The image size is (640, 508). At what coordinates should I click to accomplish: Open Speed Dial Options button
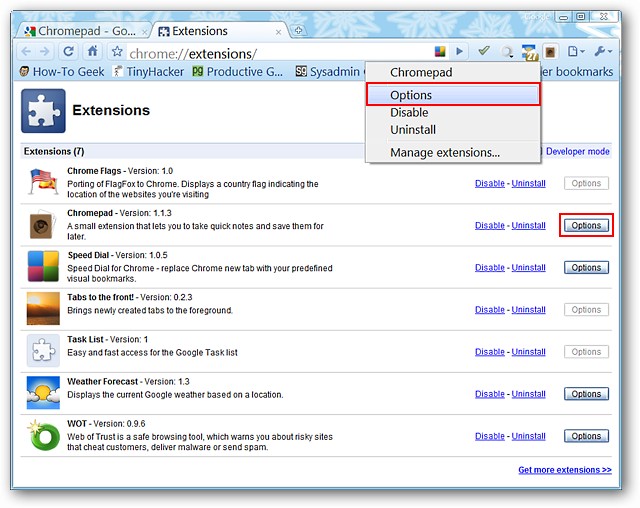586,268
